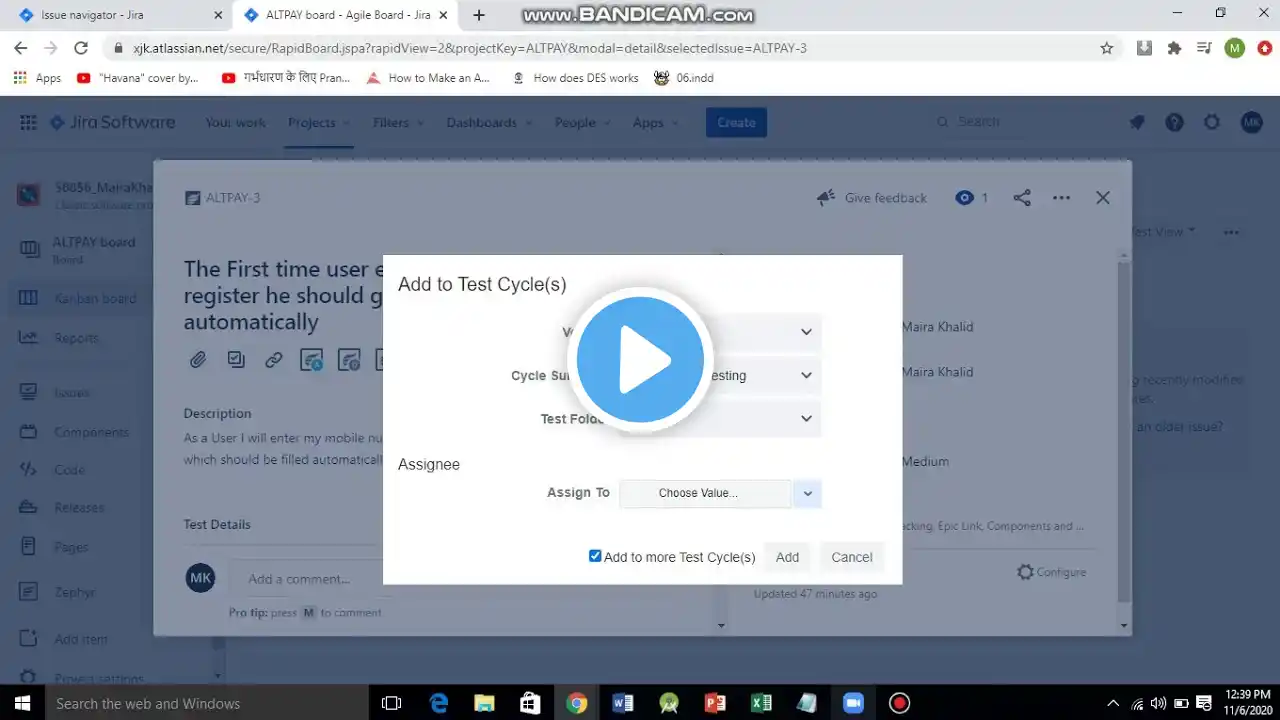This screenshot has width=1280, height=720.
Task: Open the Chrome extensions puzzle icon
Action: (1175, 48)
